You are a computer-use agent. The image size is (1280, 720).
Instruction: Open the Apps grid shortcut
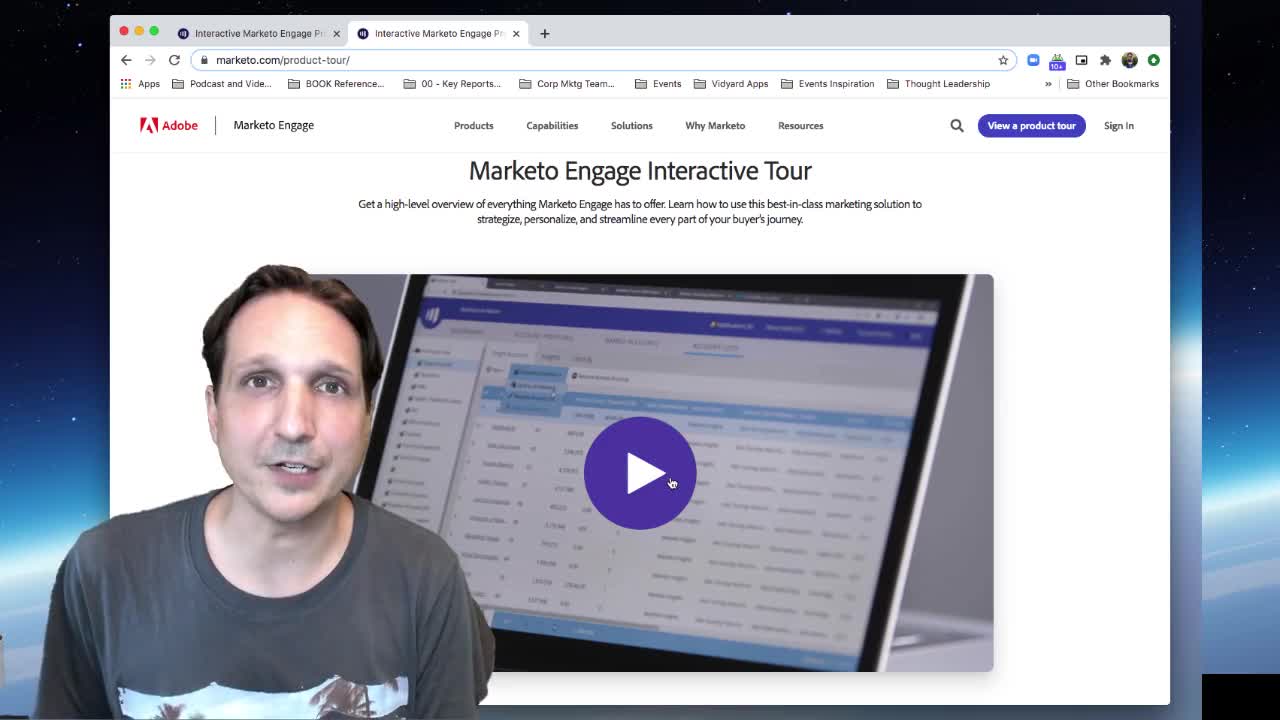coord(140,84)
